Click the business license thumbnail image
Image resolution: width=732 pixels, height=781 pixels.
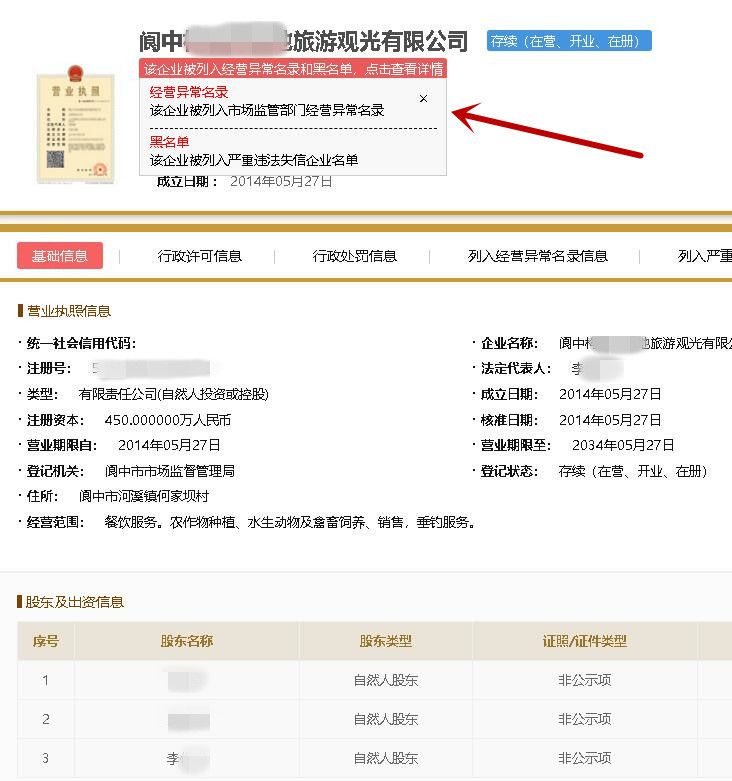(x=75, y=125)
